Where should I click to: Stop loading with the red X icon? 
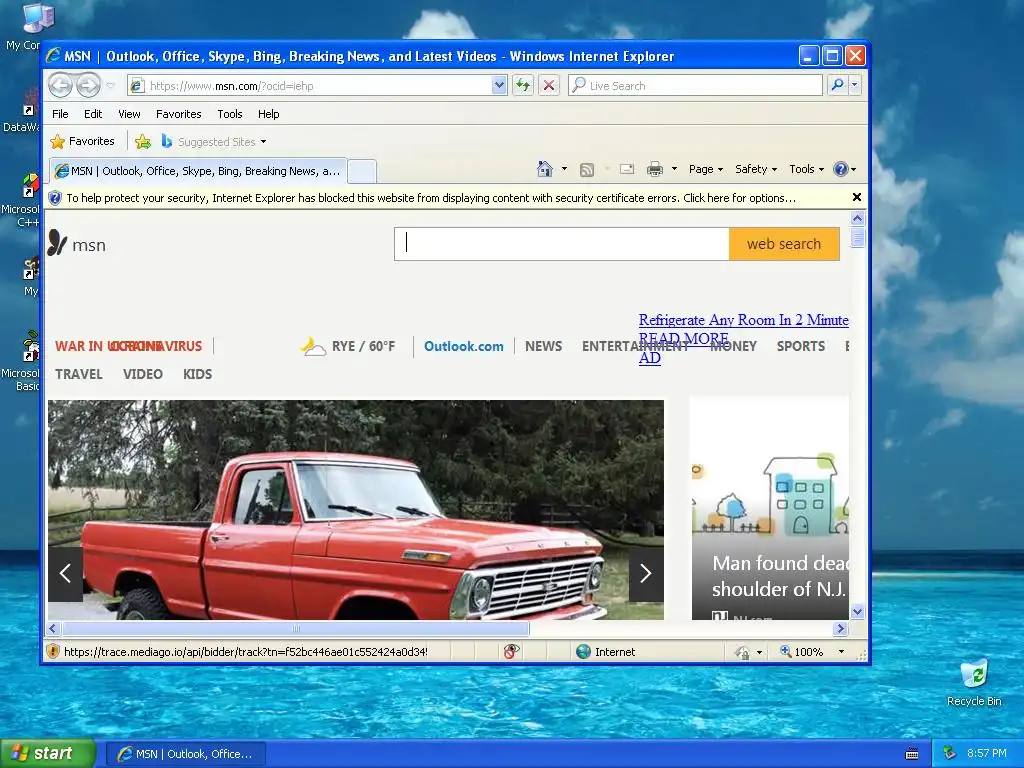549,85
